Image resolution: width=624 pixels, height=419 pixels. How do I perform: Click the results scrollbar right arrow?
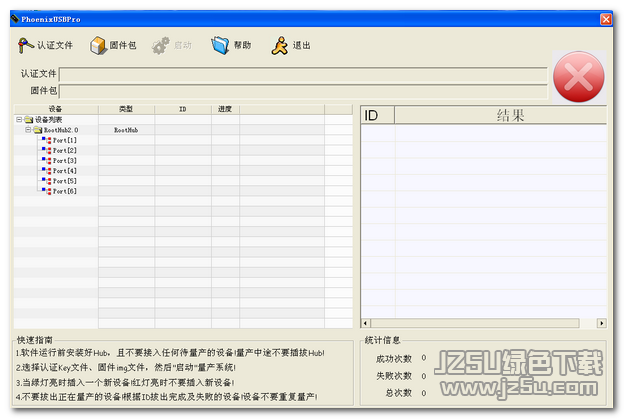pyautogui.click(x=602, y=323)
